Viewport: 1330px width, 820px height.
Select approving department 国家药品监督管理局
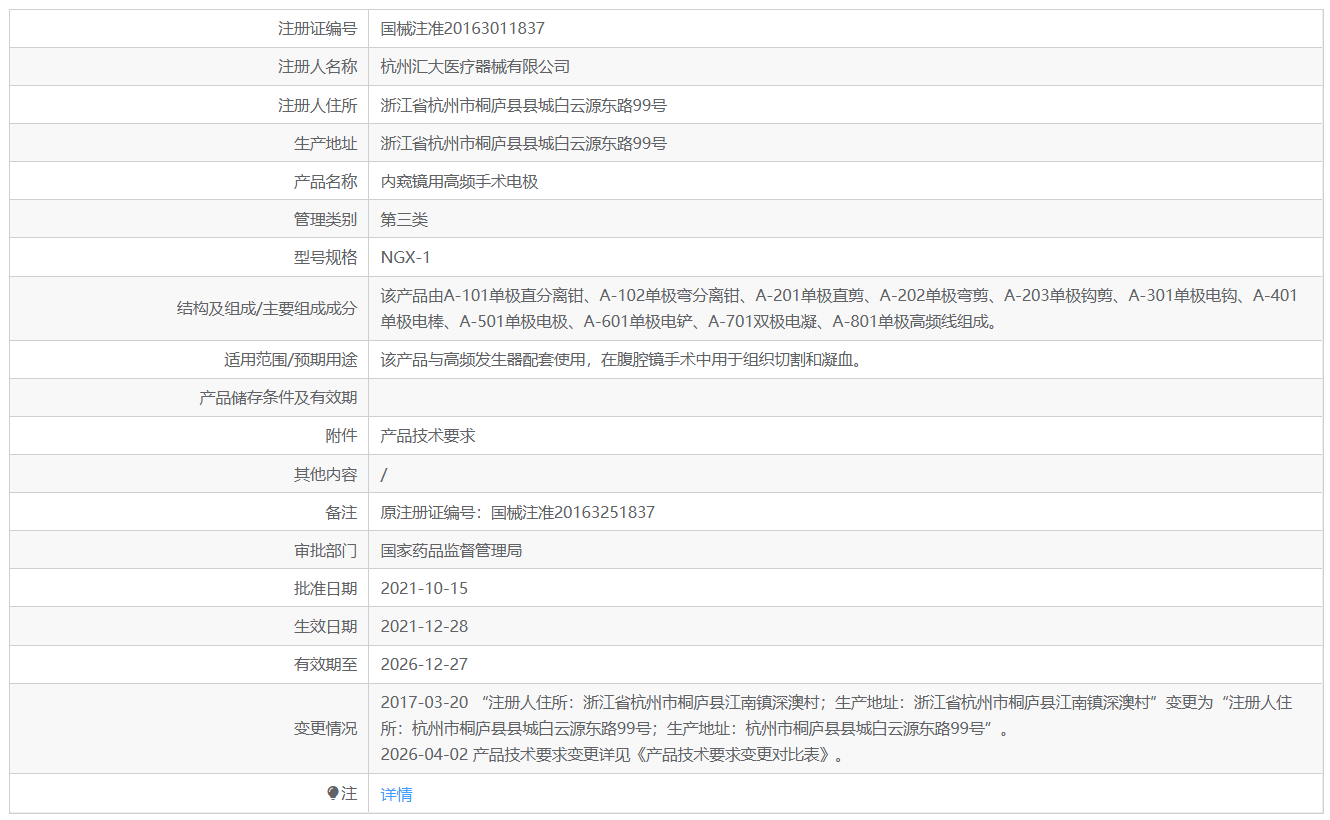click(x=451, y=550)
